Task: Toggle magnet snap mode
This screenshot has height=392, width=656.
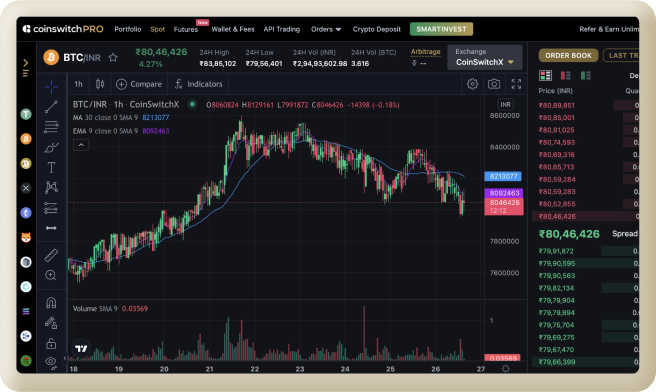Action: point(51,302)
